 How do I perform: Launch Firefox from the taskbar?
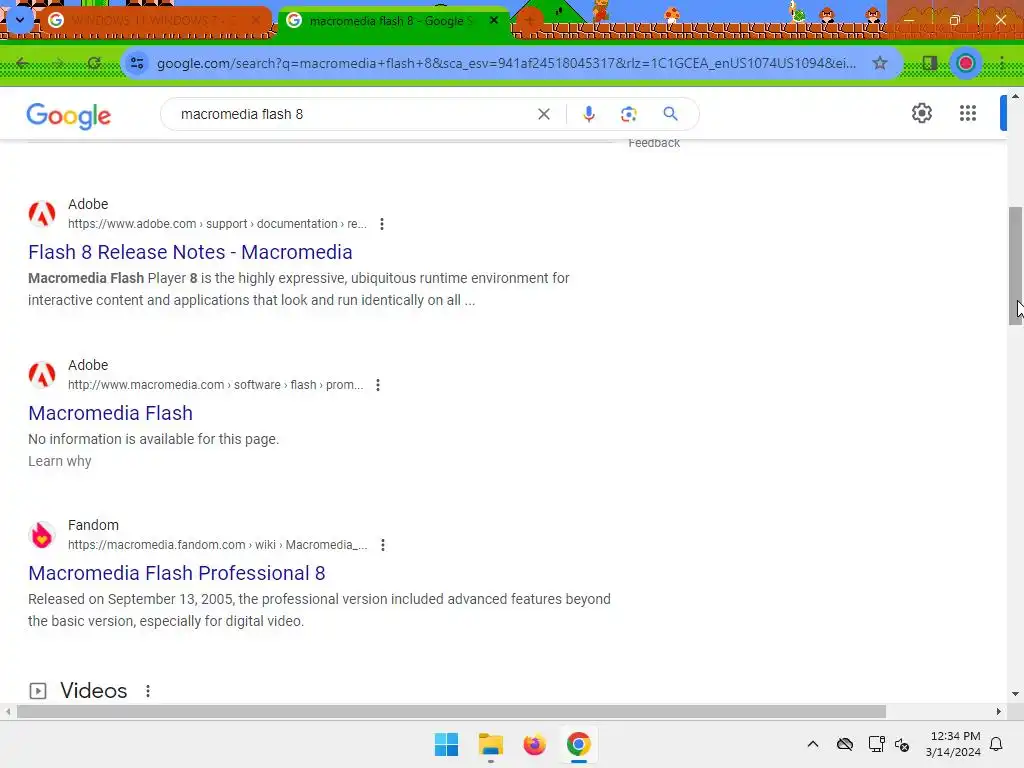tap(534, 744)
